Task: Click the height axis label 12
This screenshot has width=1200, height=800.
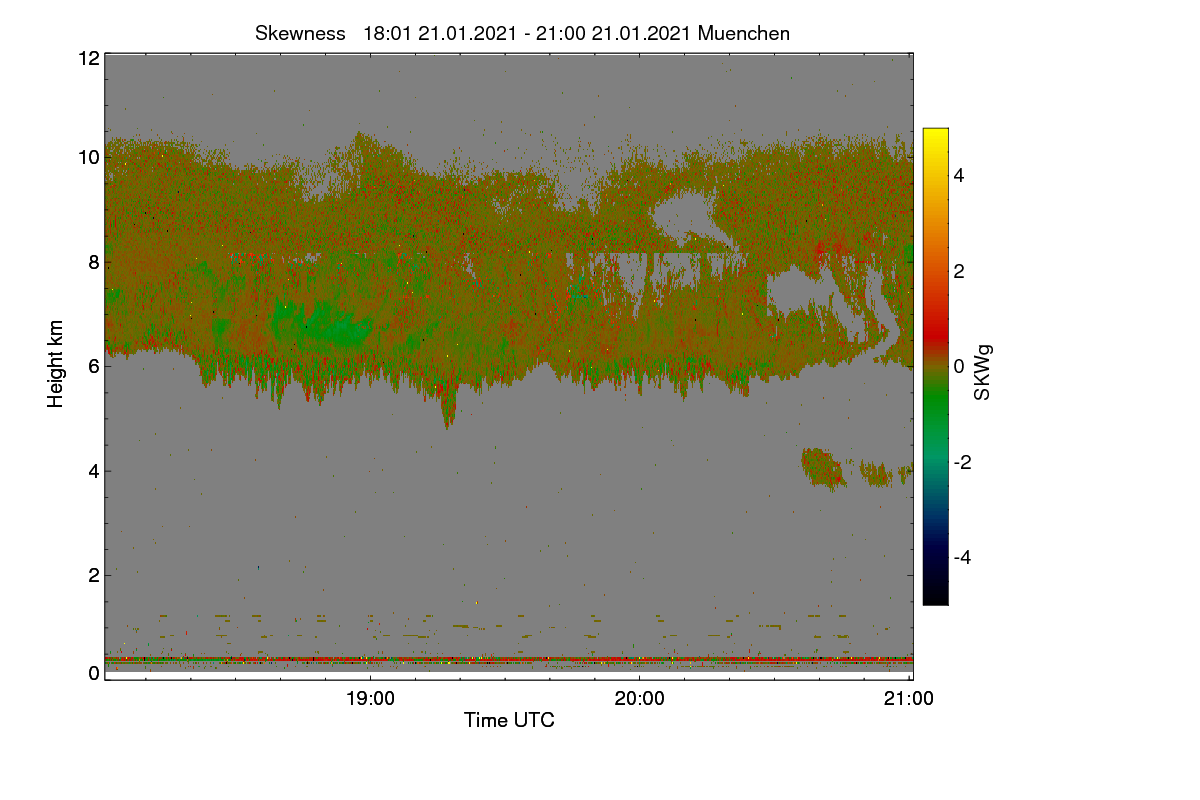Action: [x=87, y=58]
